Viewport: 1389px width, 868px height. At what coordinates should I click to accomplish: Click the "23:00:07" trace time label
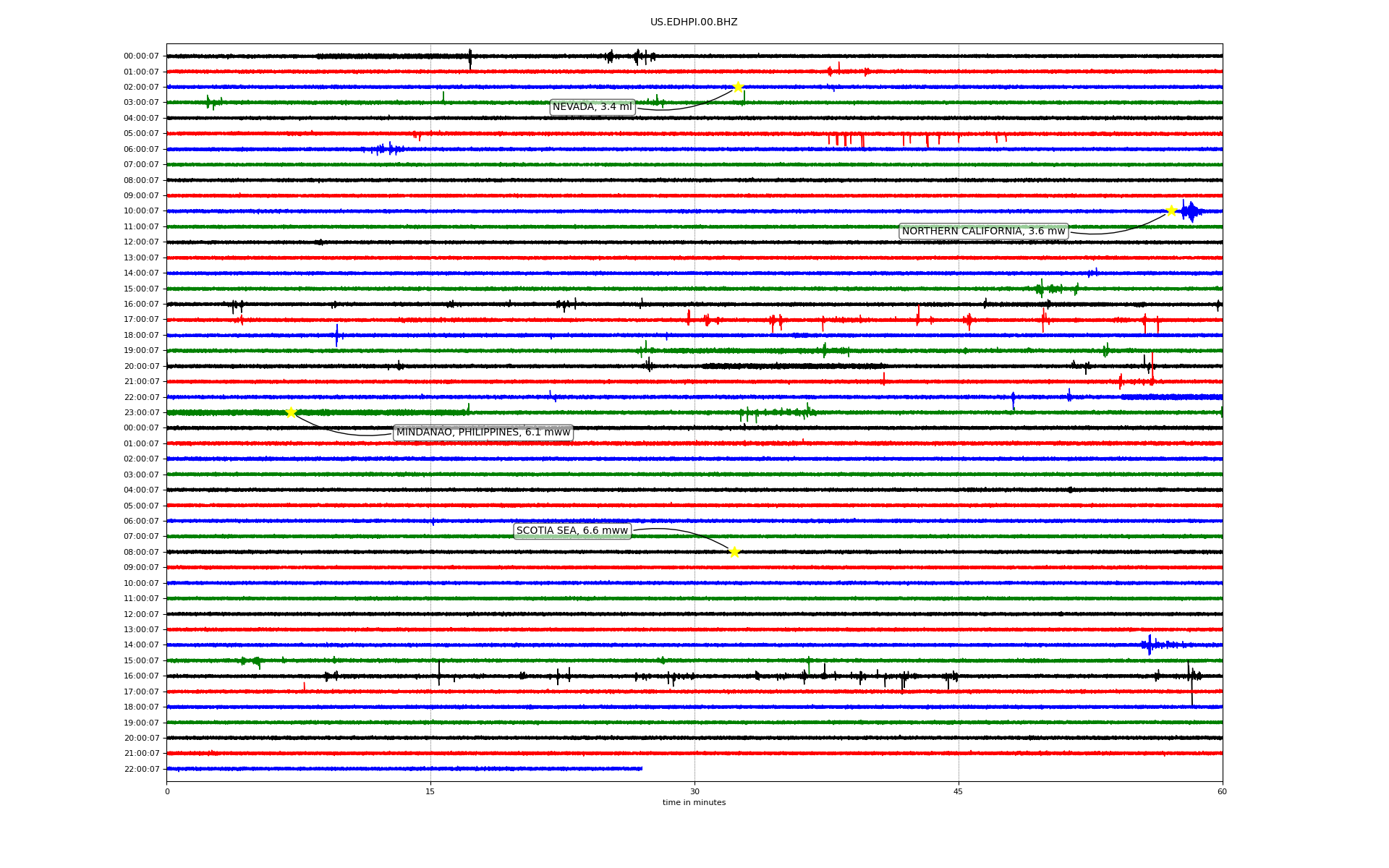click(x=141, y=413)
